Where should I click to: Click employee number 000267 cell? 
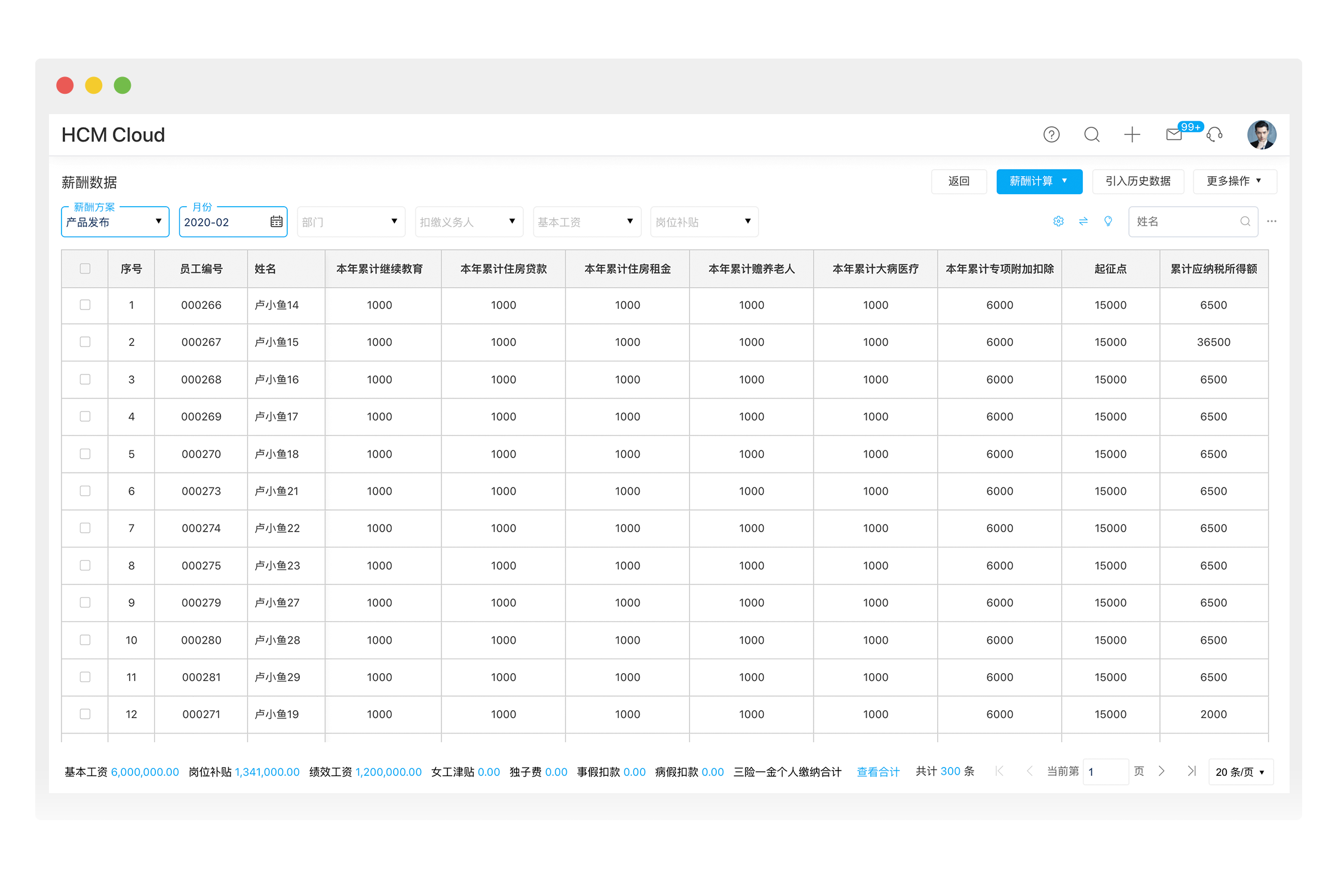point(201,342)
